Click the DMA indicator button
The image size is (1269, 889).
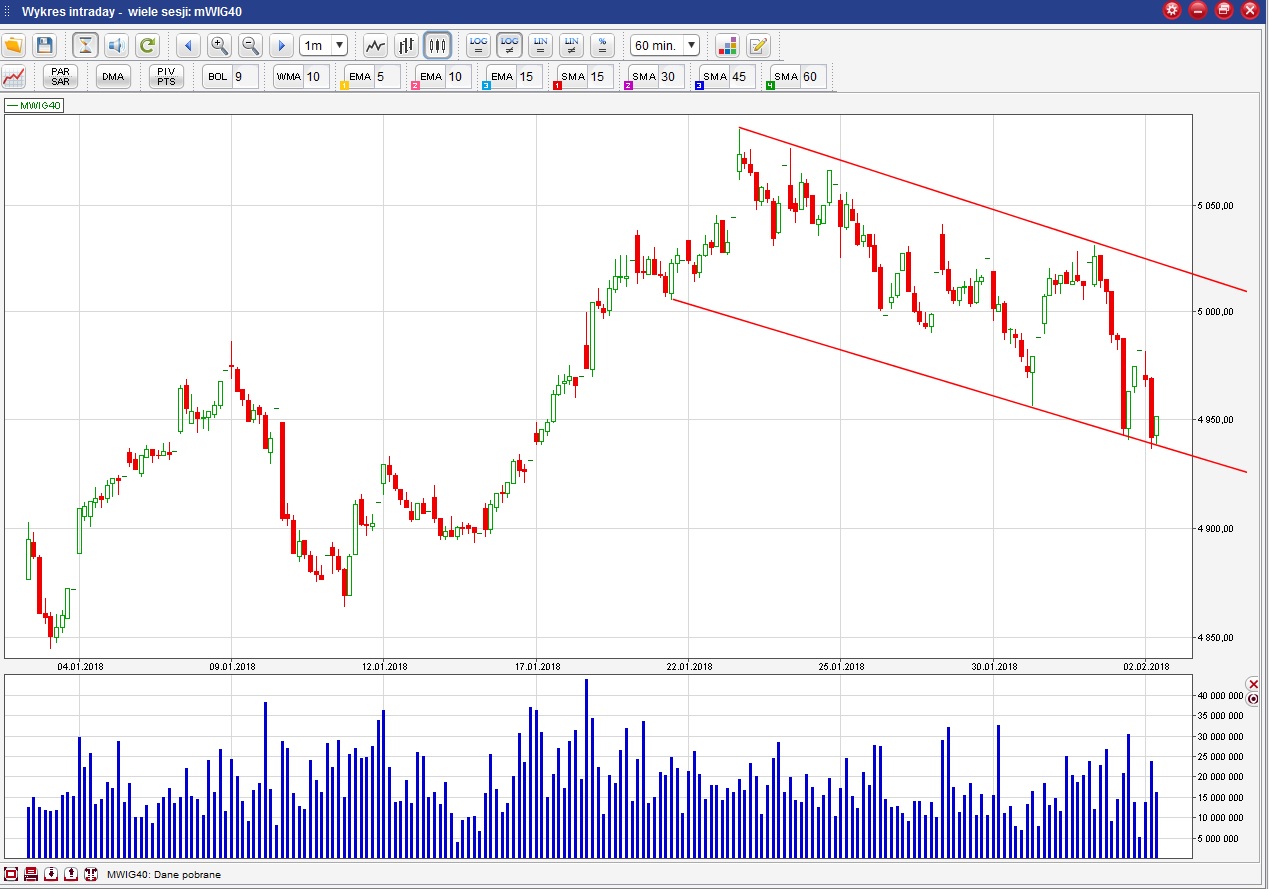click(x=113, y=76)
